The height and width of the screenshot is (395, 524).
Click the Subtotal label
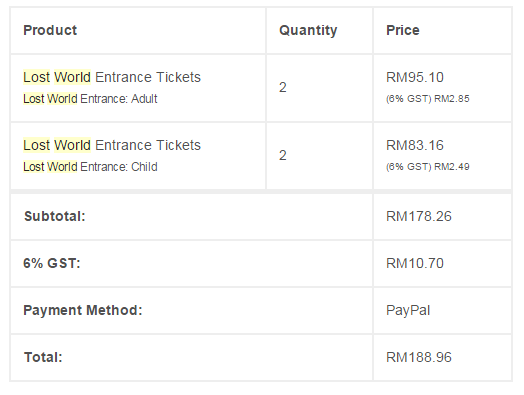[x=55, y=216]
